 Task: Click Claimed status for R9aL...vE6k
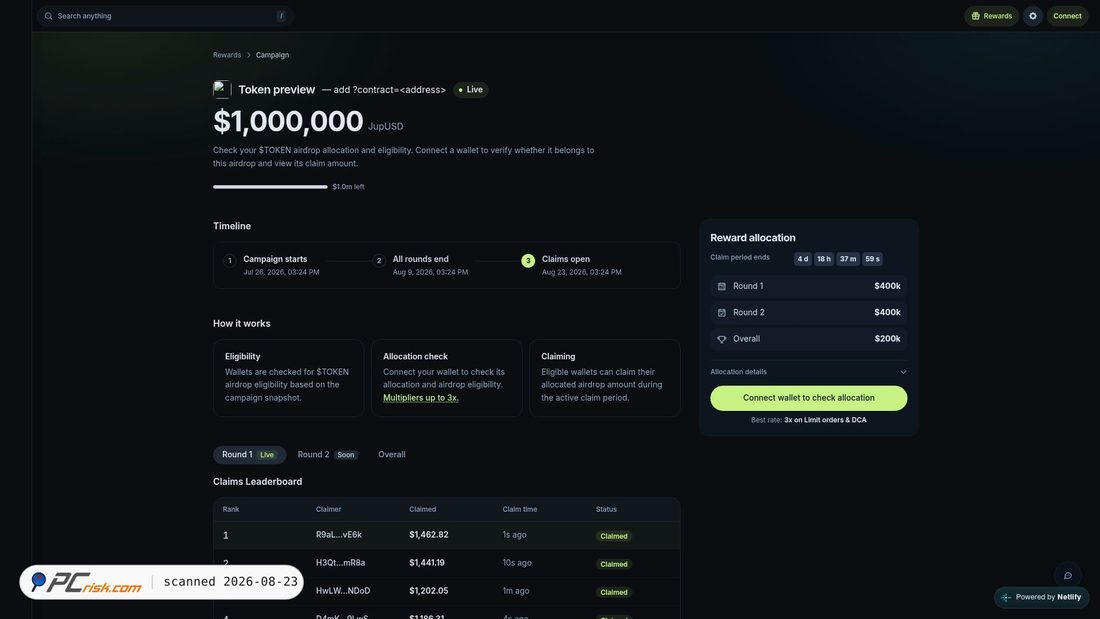614,536
